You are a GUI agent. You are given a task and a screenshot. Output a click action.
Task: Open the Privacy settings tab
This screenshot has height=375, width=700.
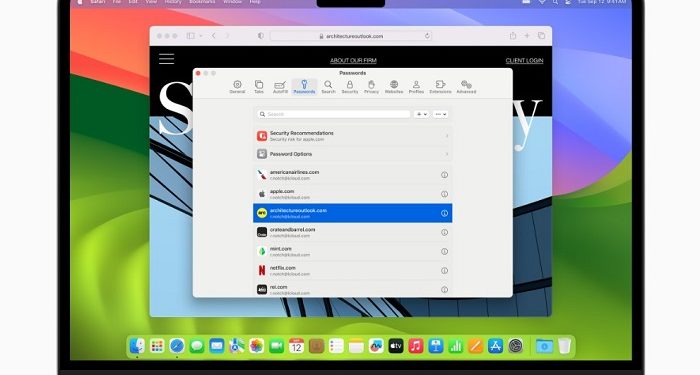[x=371, y=87]
